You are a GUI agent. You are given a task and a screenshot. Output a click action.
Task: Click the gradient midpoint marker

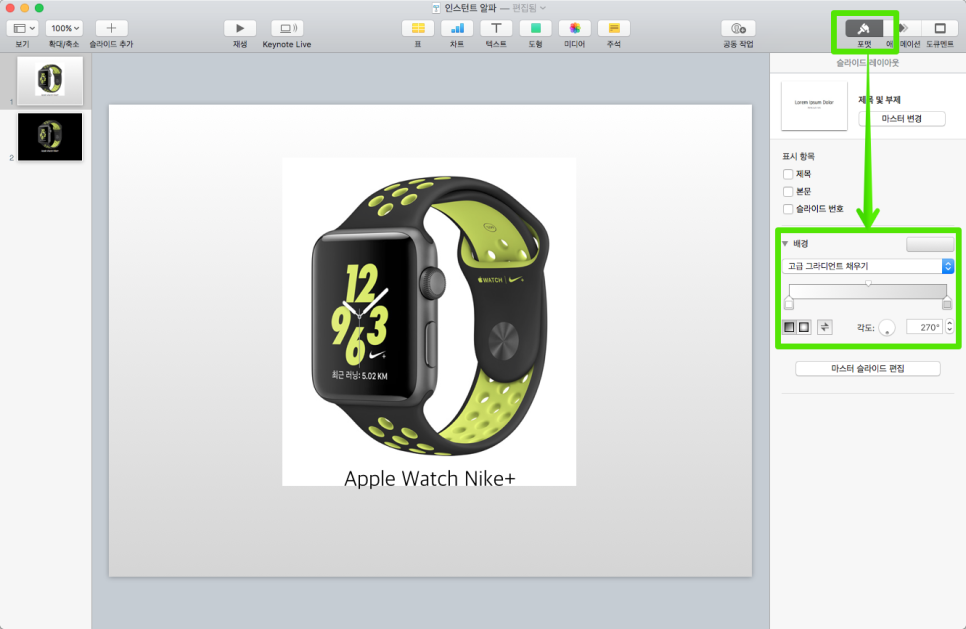tap(868, 283)
